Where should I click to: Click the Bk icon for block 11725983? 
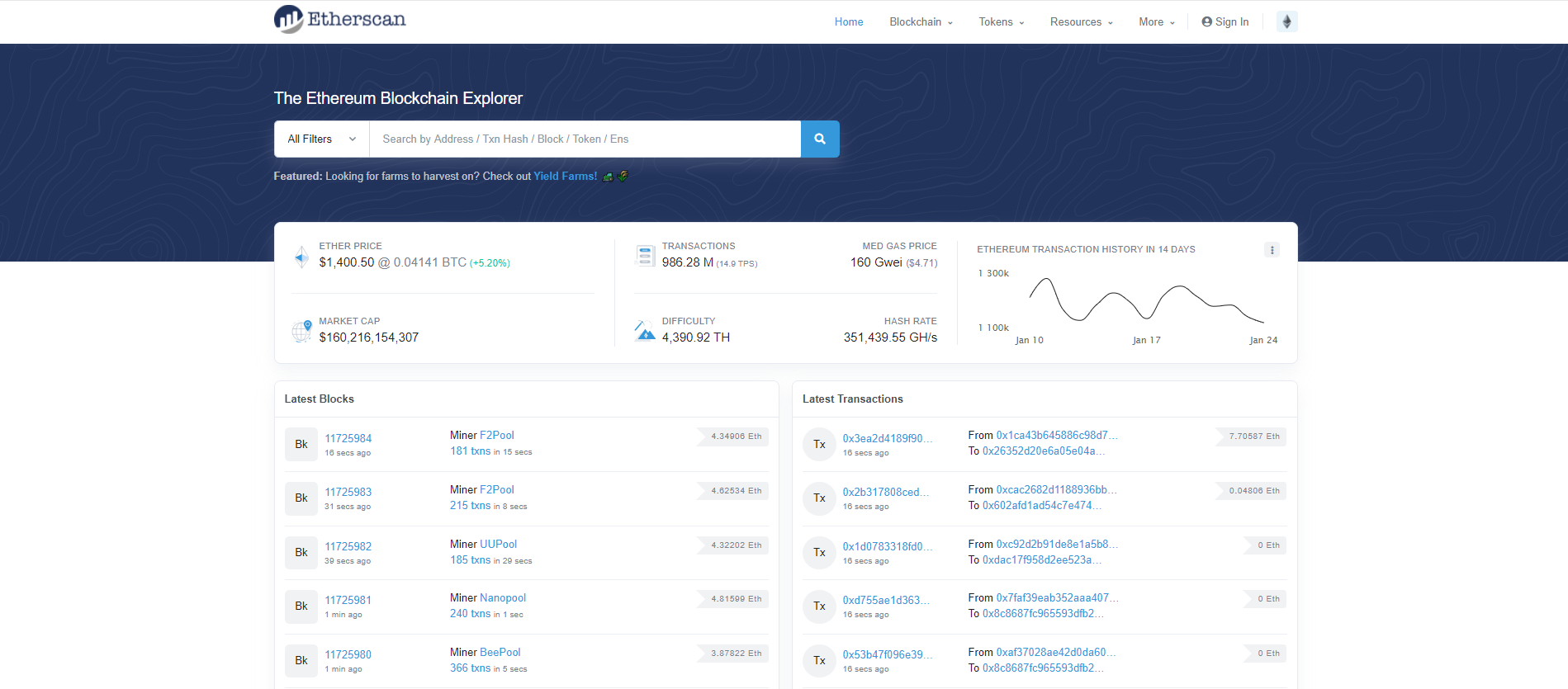pyautogui.click(x=301, y=498)
